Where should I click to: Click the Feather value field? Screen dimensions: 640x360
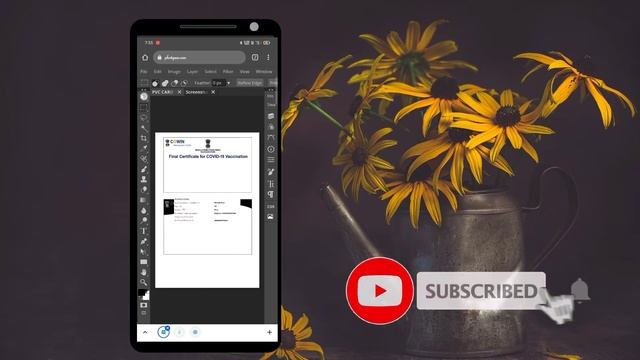click(219, 83)
